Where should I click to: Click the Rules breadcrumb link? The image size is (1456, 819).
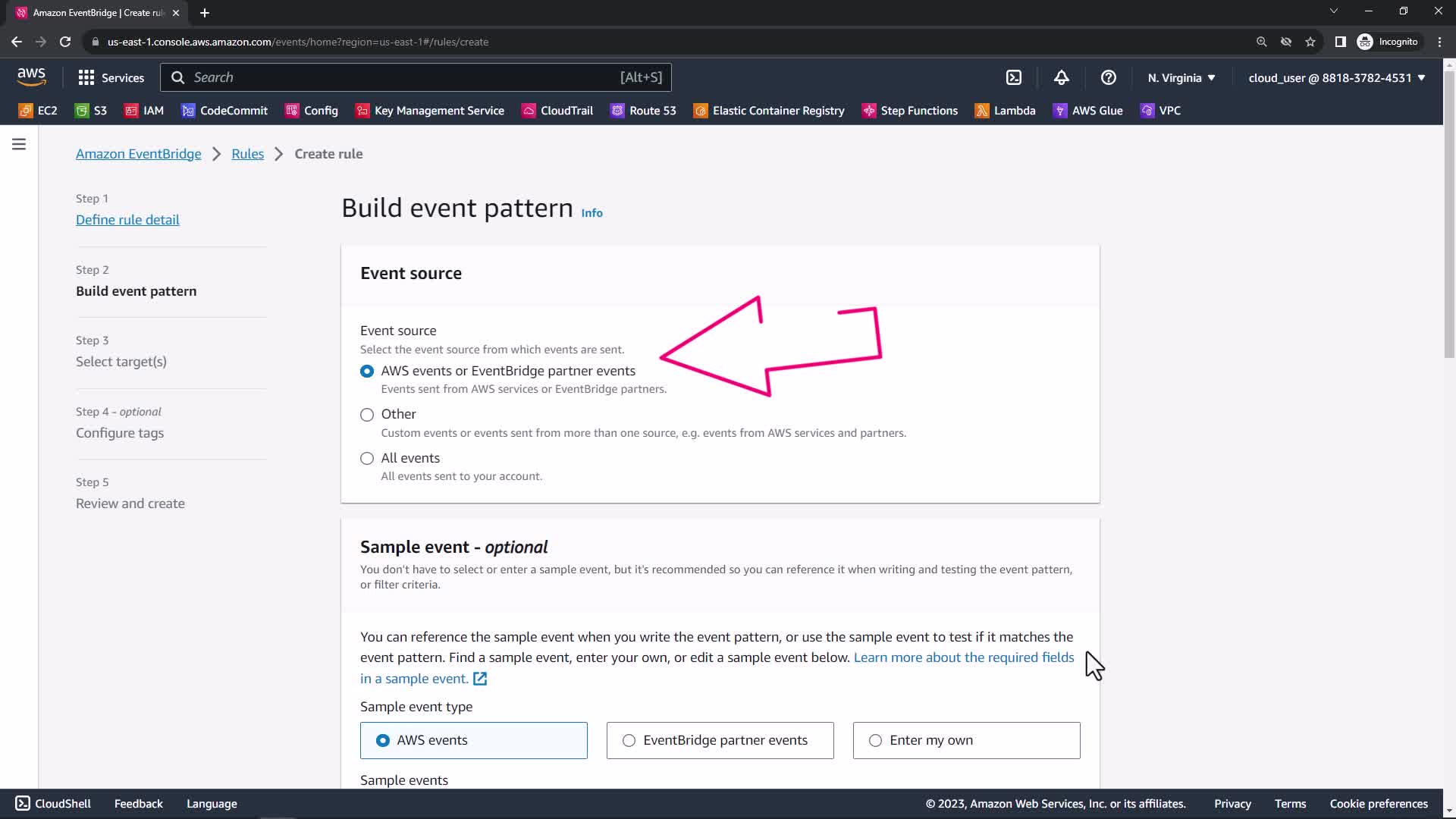pos(247,154)
